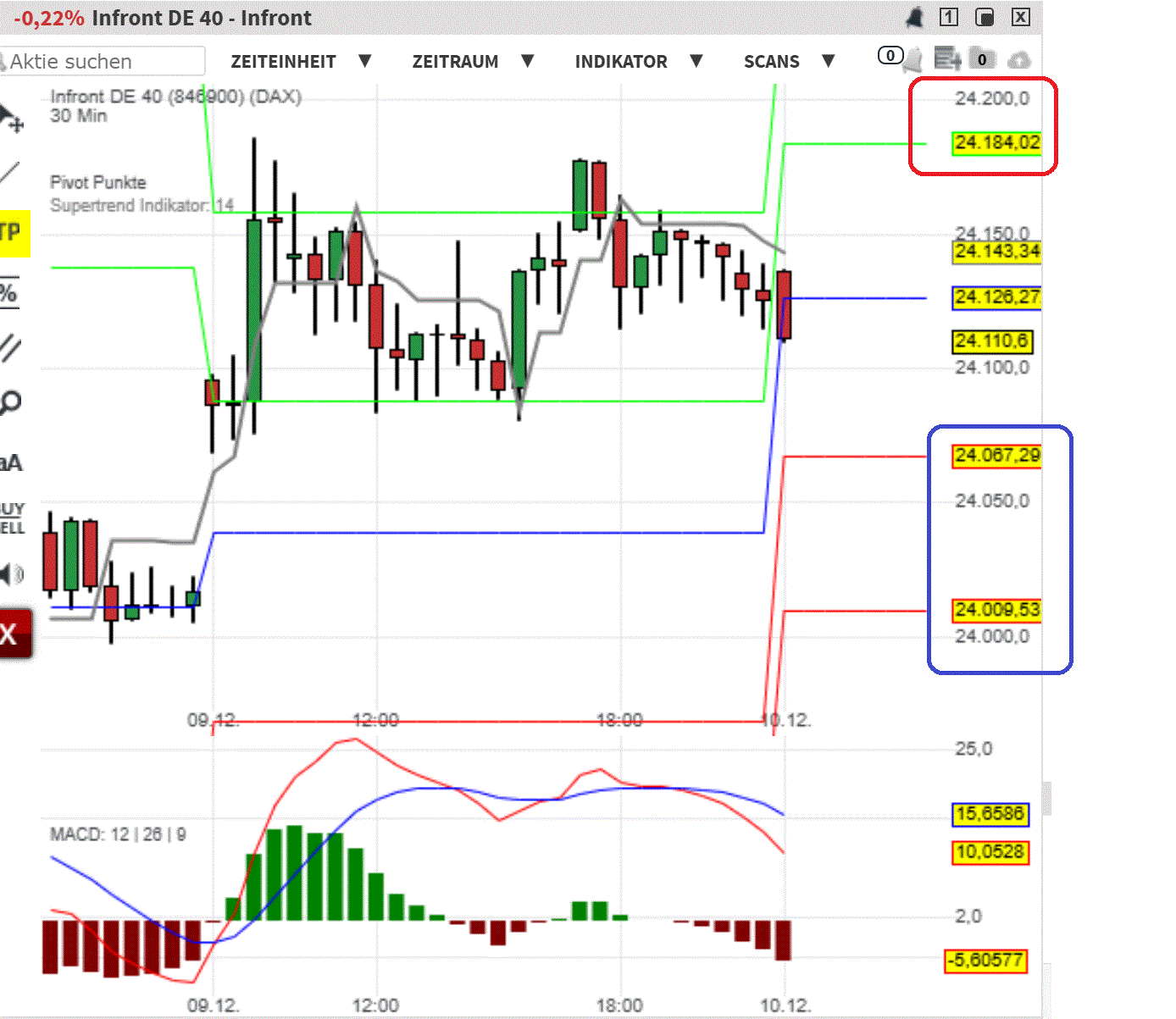
Task: Toggle the yellow TP pivot points button
Action: pos(13,233)
